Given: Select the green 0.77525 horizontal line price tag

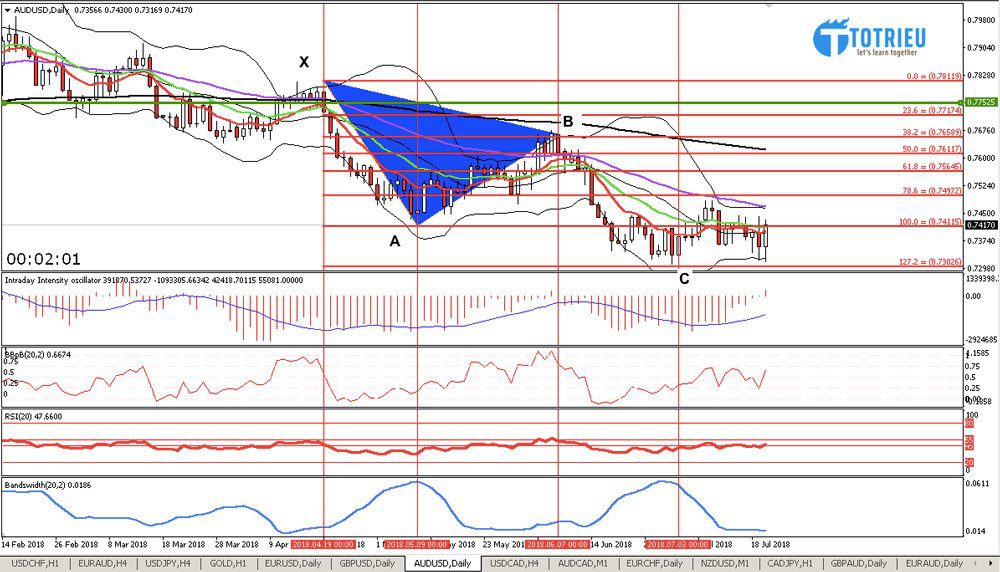Looking at the screenshot, I should (x=980, y=102).
